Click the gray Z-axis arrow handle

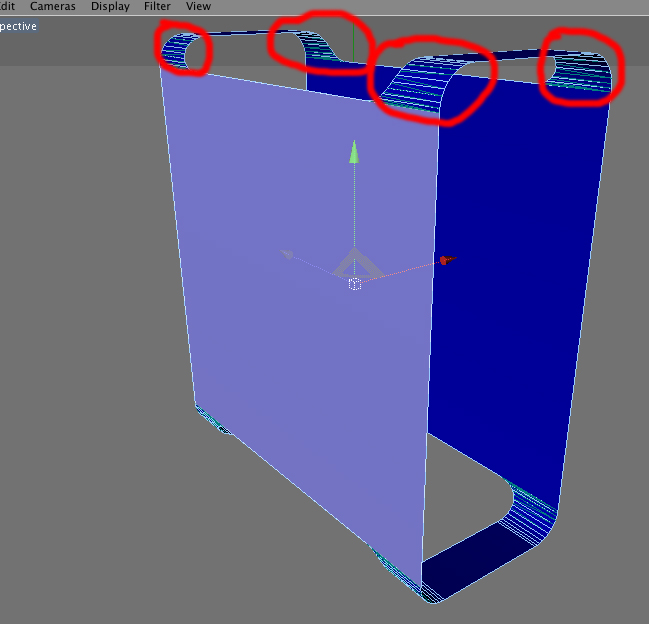coord(286,254)
